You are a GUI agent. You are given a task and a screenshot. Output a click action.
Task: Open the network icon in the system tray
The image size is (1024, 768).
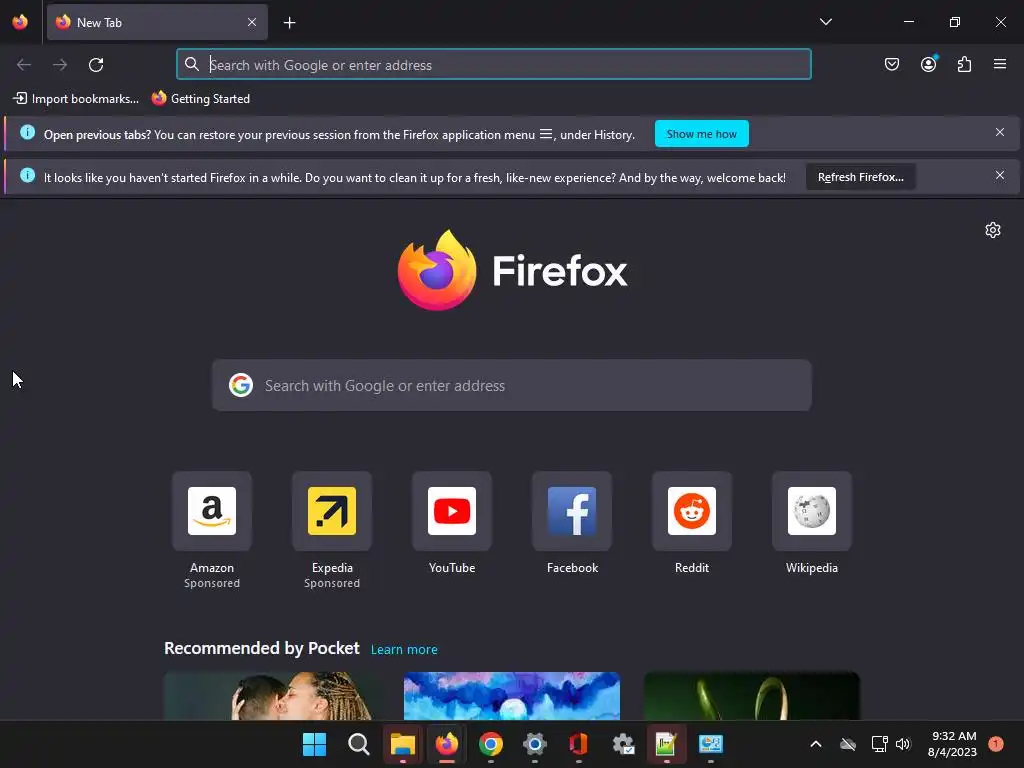pos(880,744)
